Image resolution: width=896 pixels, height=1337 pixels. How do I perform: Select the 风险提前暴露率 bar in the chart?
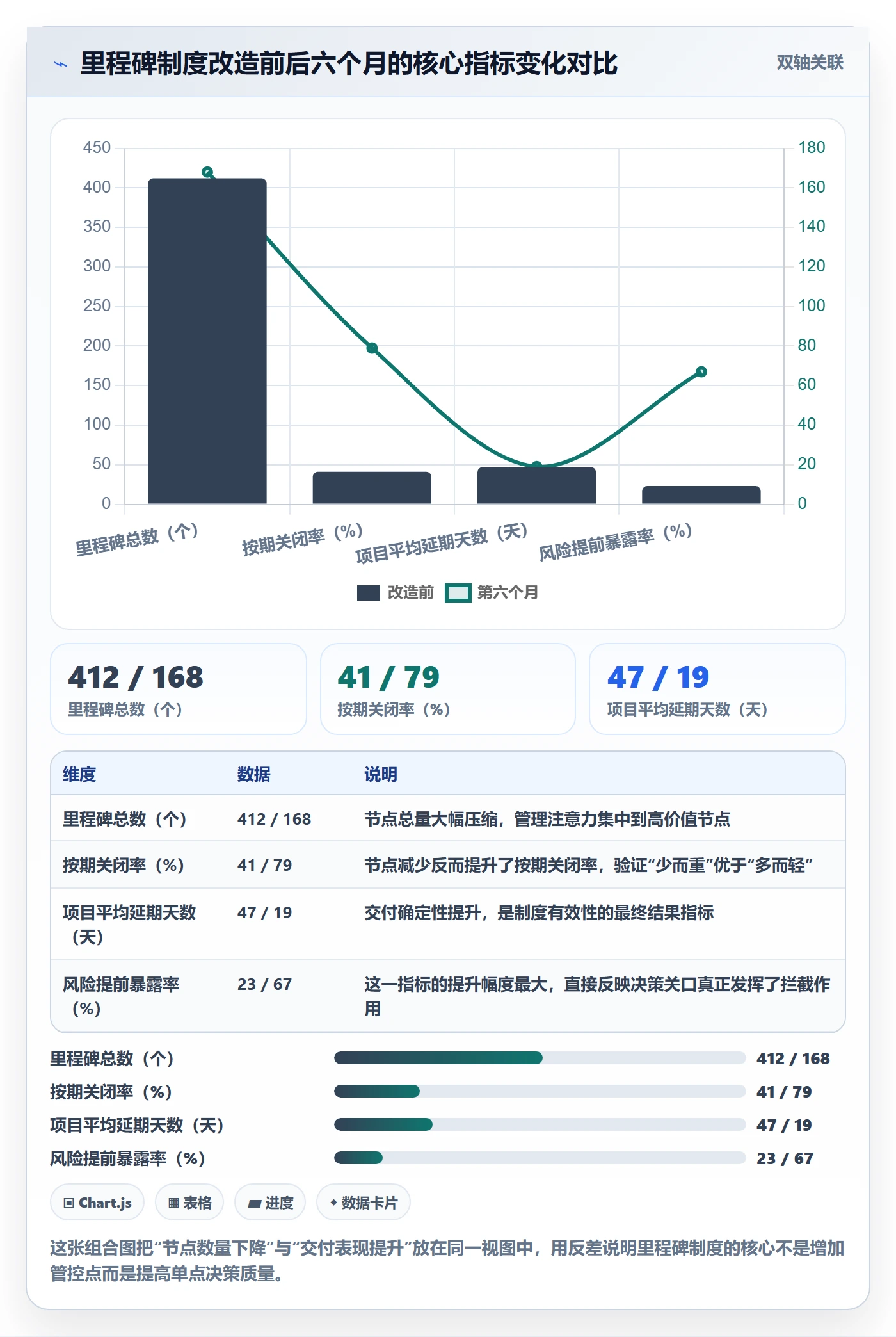701,495
